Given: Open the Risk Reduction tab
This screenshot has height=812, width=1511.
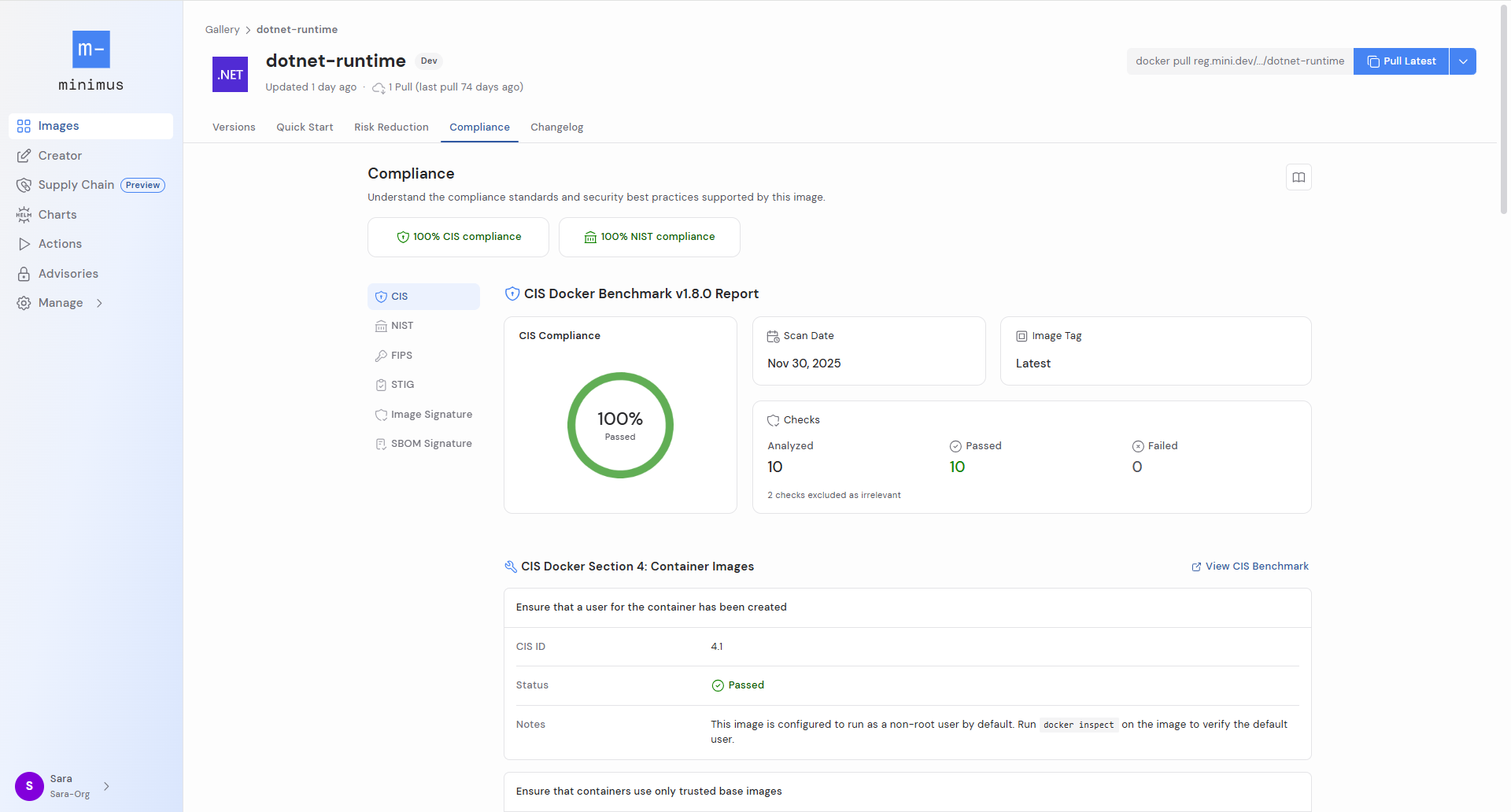Looking at the screenshot, I should 391,127.
